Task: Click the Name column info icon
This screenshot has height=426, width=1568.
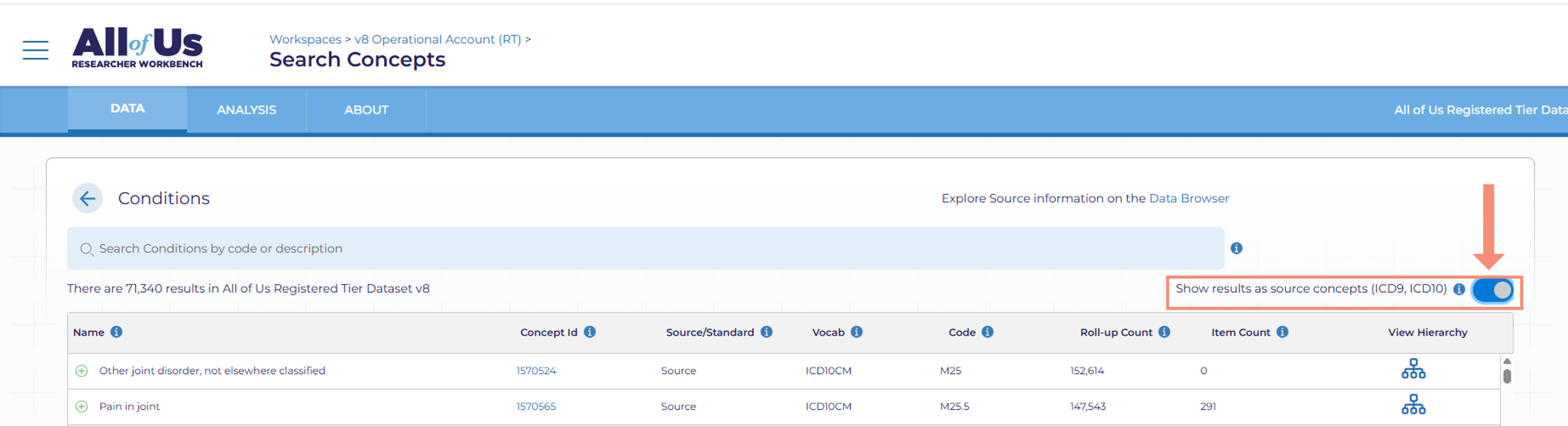Action: [x=116, y=332]
